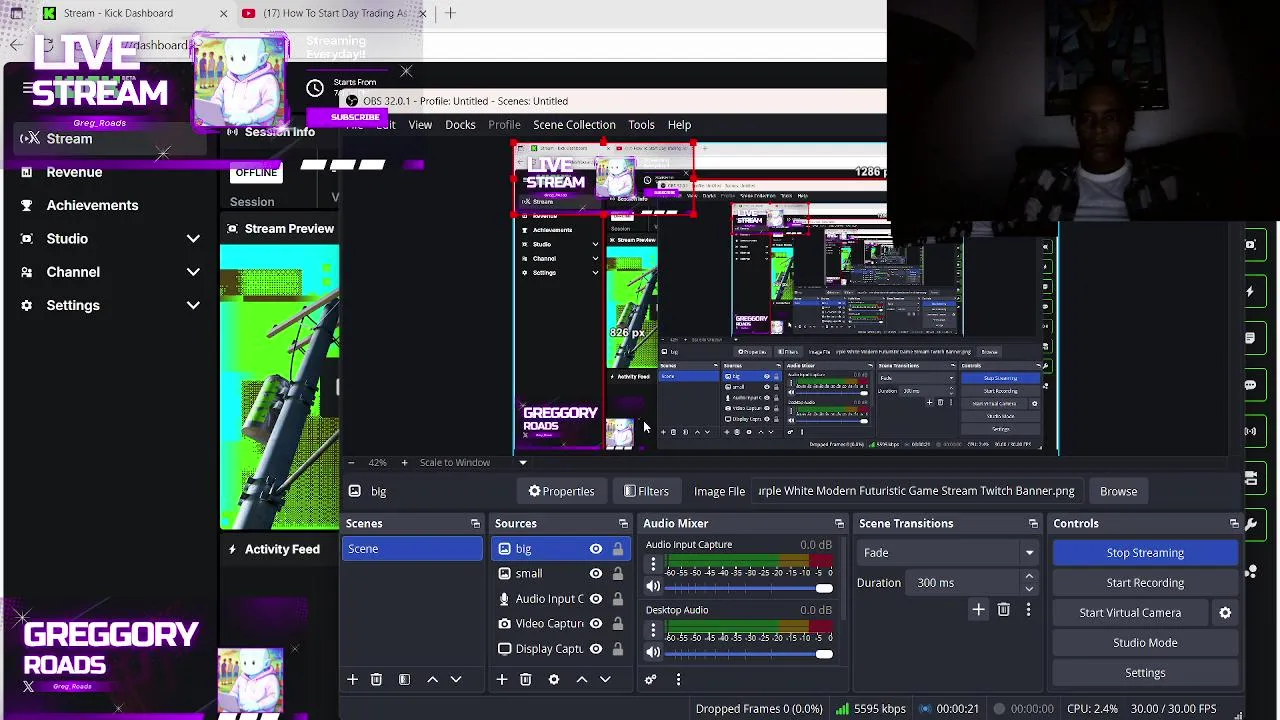The width and height of the screenshot is (1280, 720).
Task: Open Kick dashboard hamburger menu
Action: [28, 88]
